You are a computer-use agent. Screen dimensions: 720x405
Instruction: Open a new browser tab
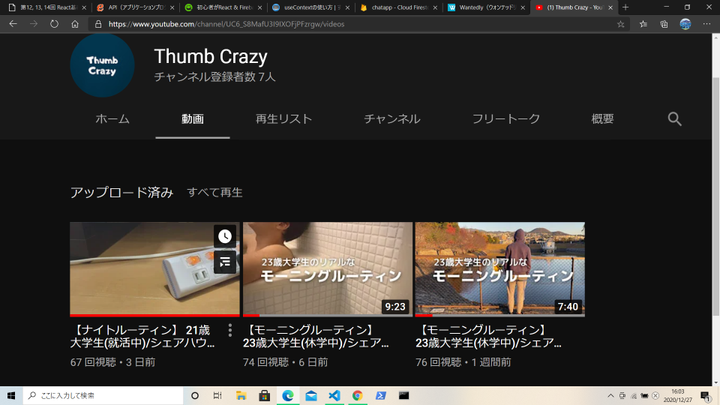pos(625,7)
